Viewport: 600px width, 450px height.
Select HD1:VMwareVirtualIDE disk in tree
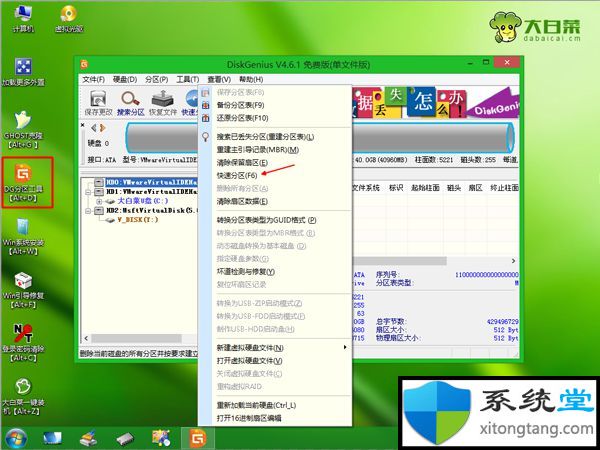tap(152, 191)
